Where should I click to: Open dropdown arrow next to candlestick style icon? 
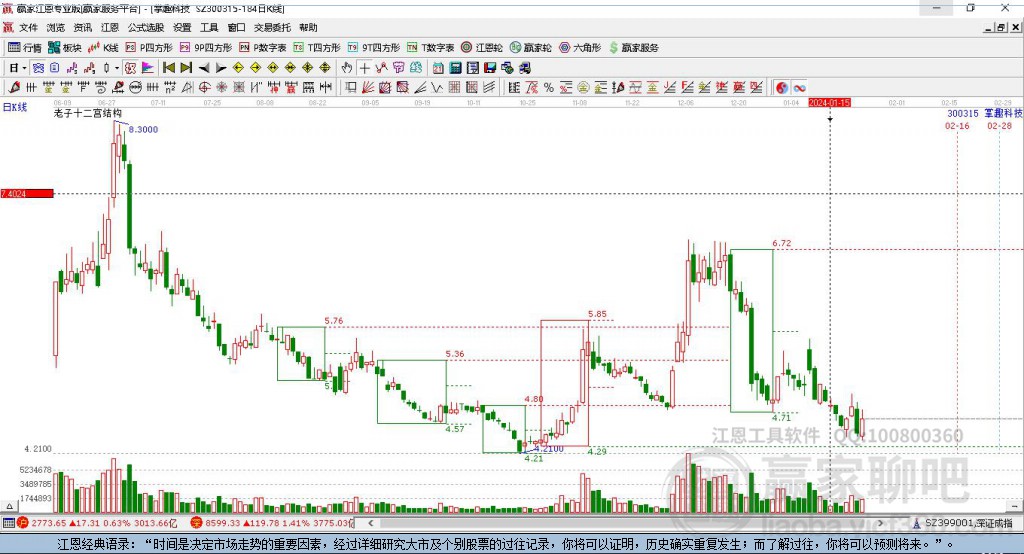117,68
